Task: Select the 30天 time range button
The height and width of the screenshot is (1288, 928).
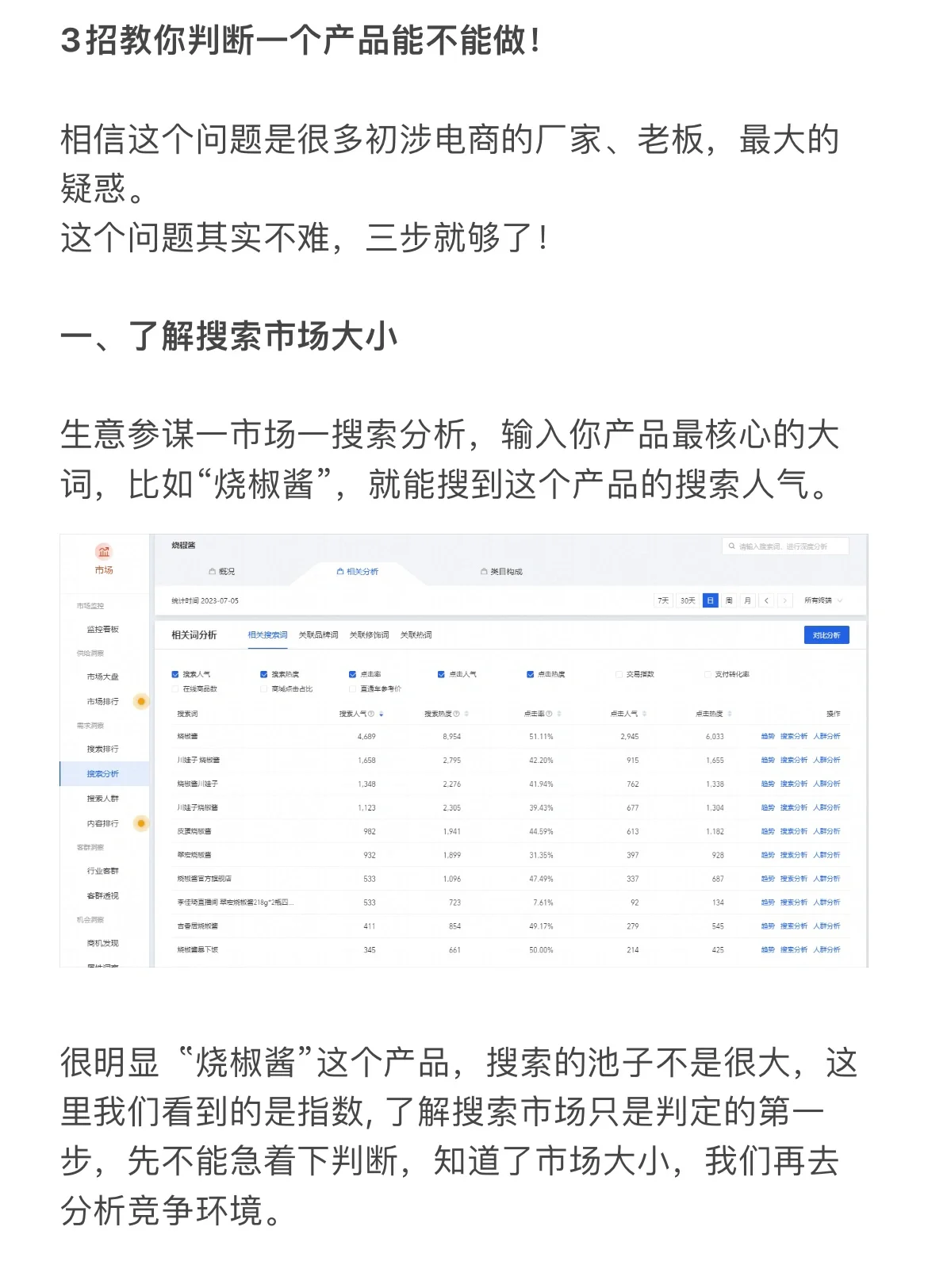Action: click(688, 600)
